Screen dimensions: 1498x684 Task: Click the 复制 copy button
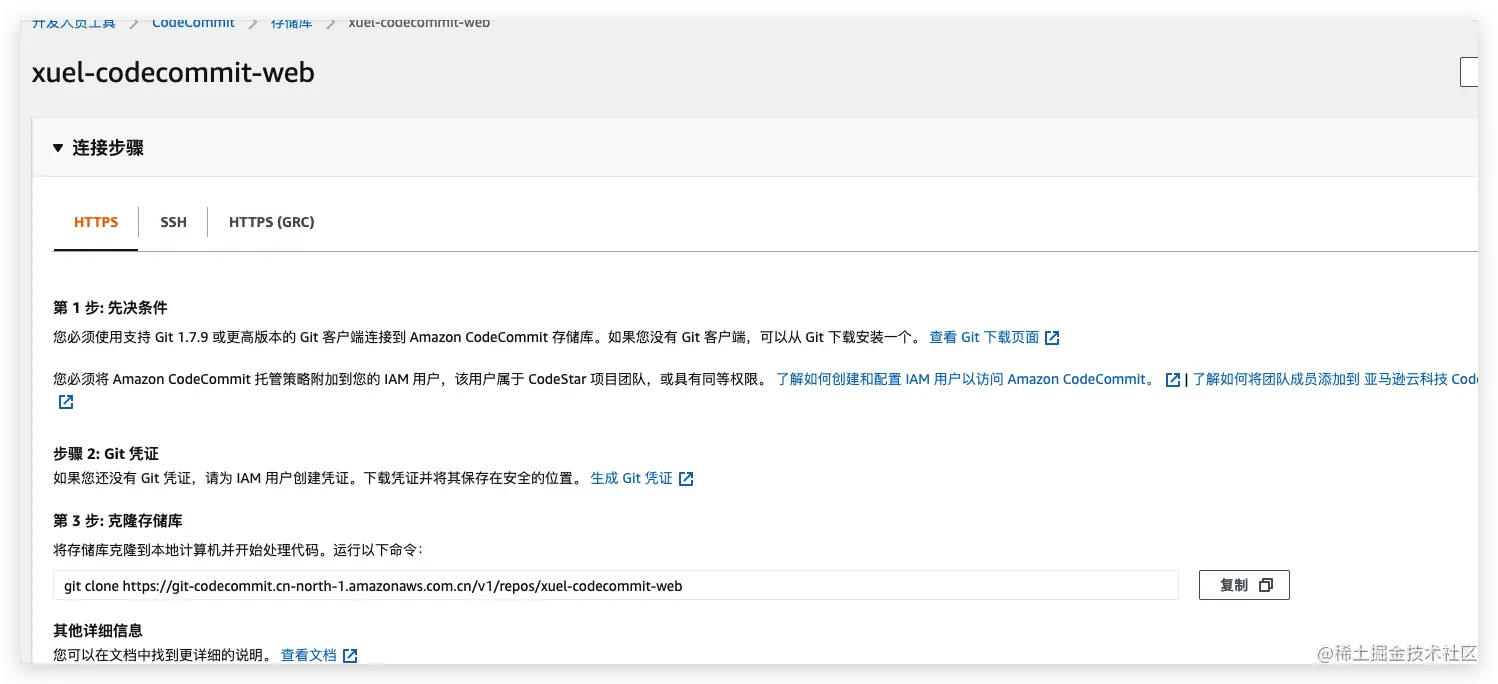point(1244,585)
